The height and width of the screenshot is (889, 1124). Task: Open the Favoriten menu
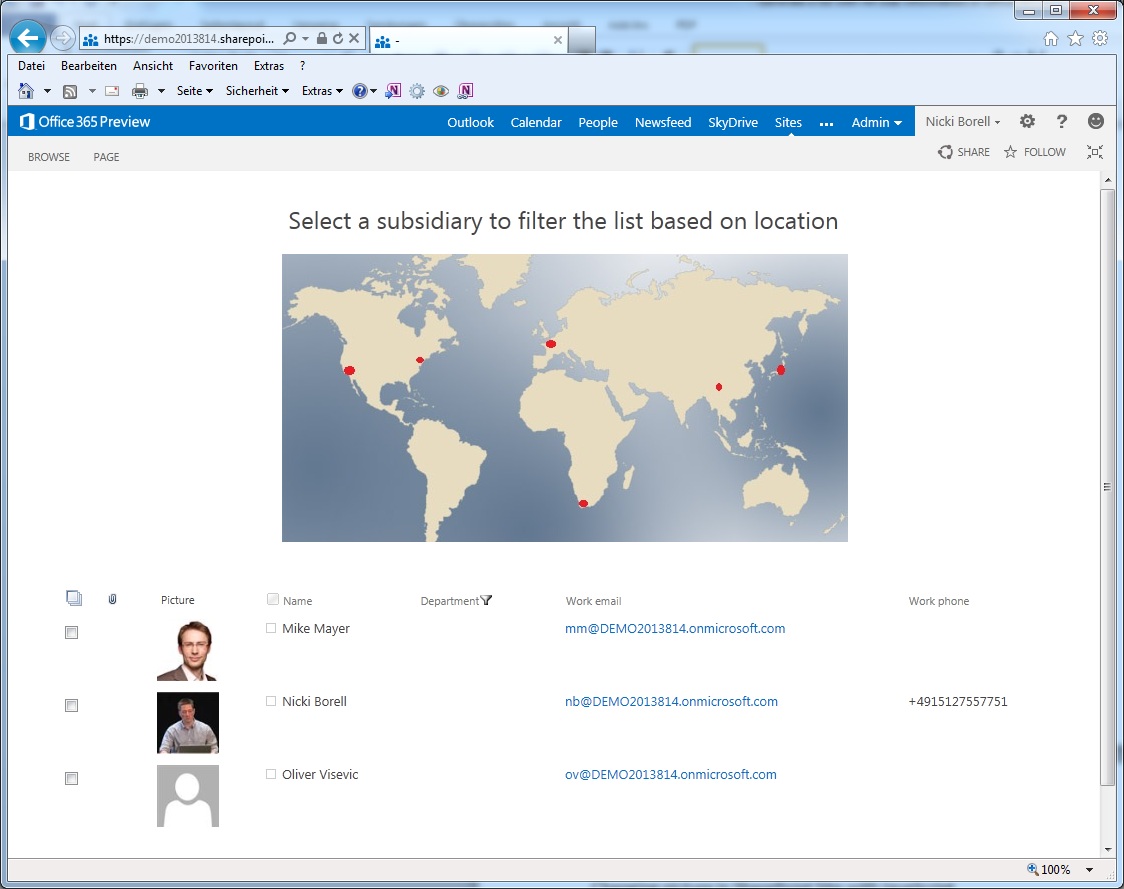pyautogui.click(x=213, y=65)
